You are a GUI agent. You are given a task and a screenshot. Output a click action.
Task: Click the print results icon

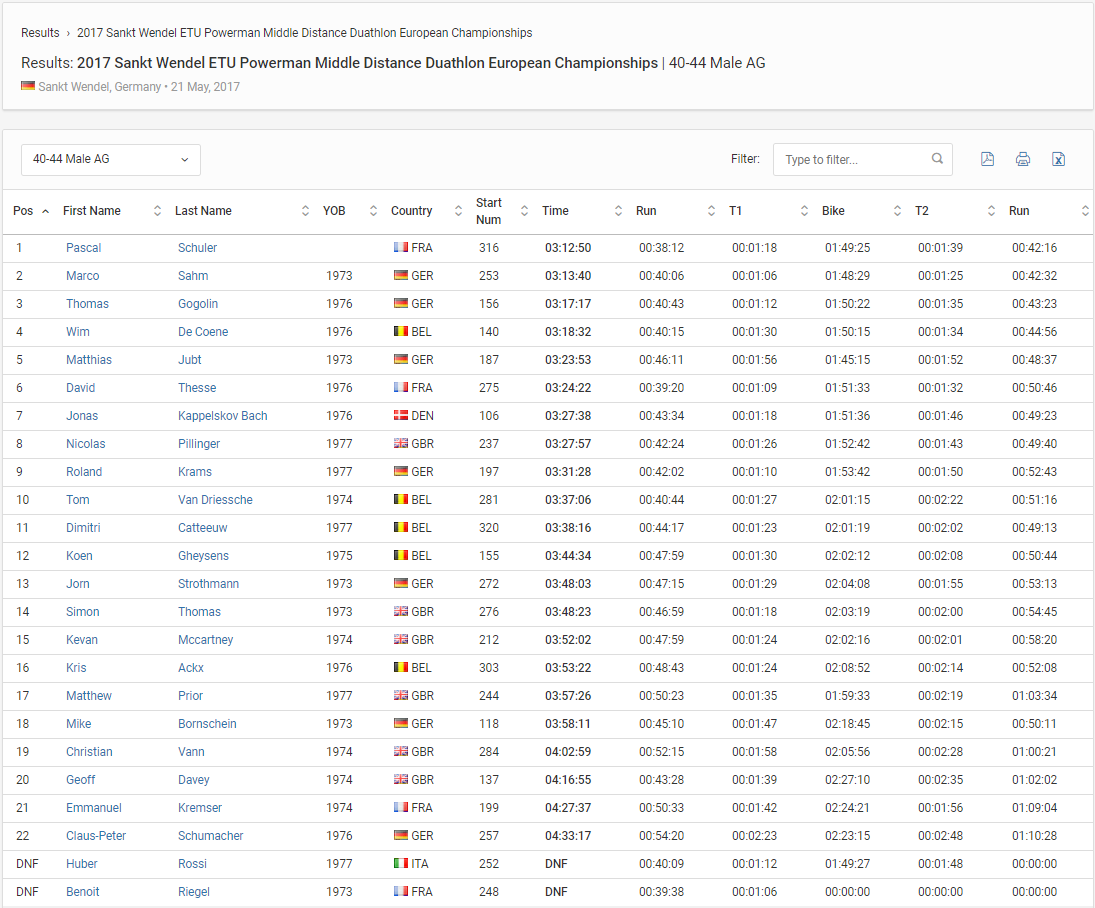pyautogui.click(x=1023, y=159)
